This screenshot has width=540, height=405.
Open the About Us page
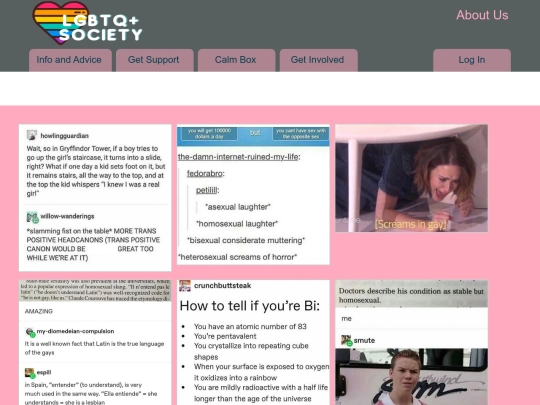click(x=482, y=15)
